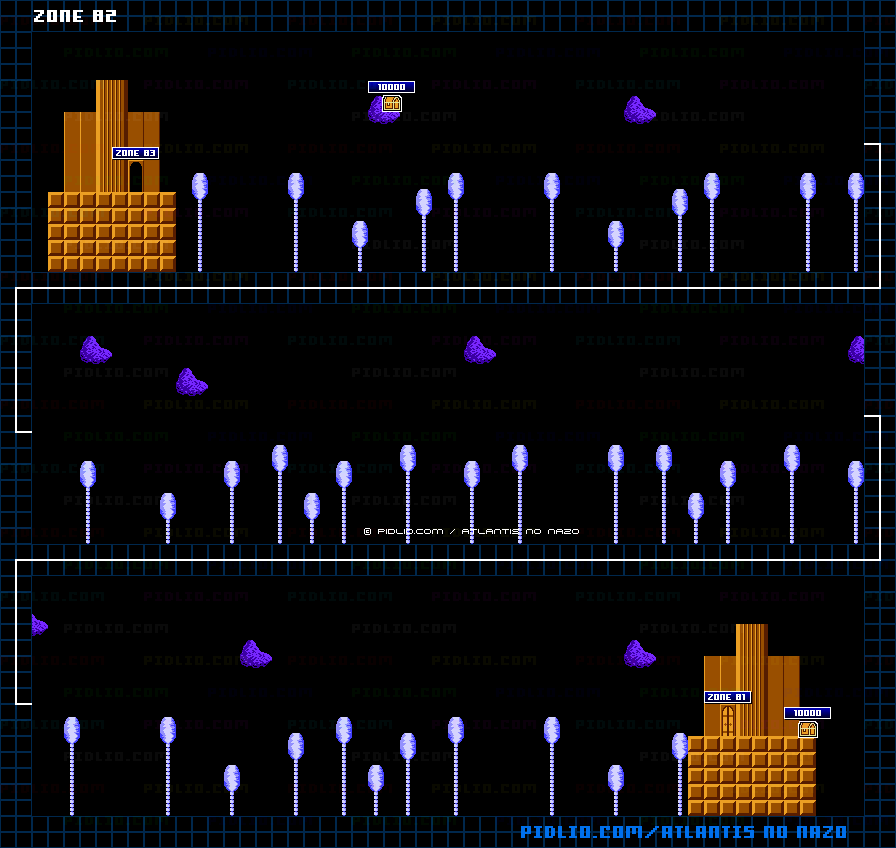Click the cut-off purple blob at bottom-left edge
The width and height of the screenshot is (896, 848).
38,625
